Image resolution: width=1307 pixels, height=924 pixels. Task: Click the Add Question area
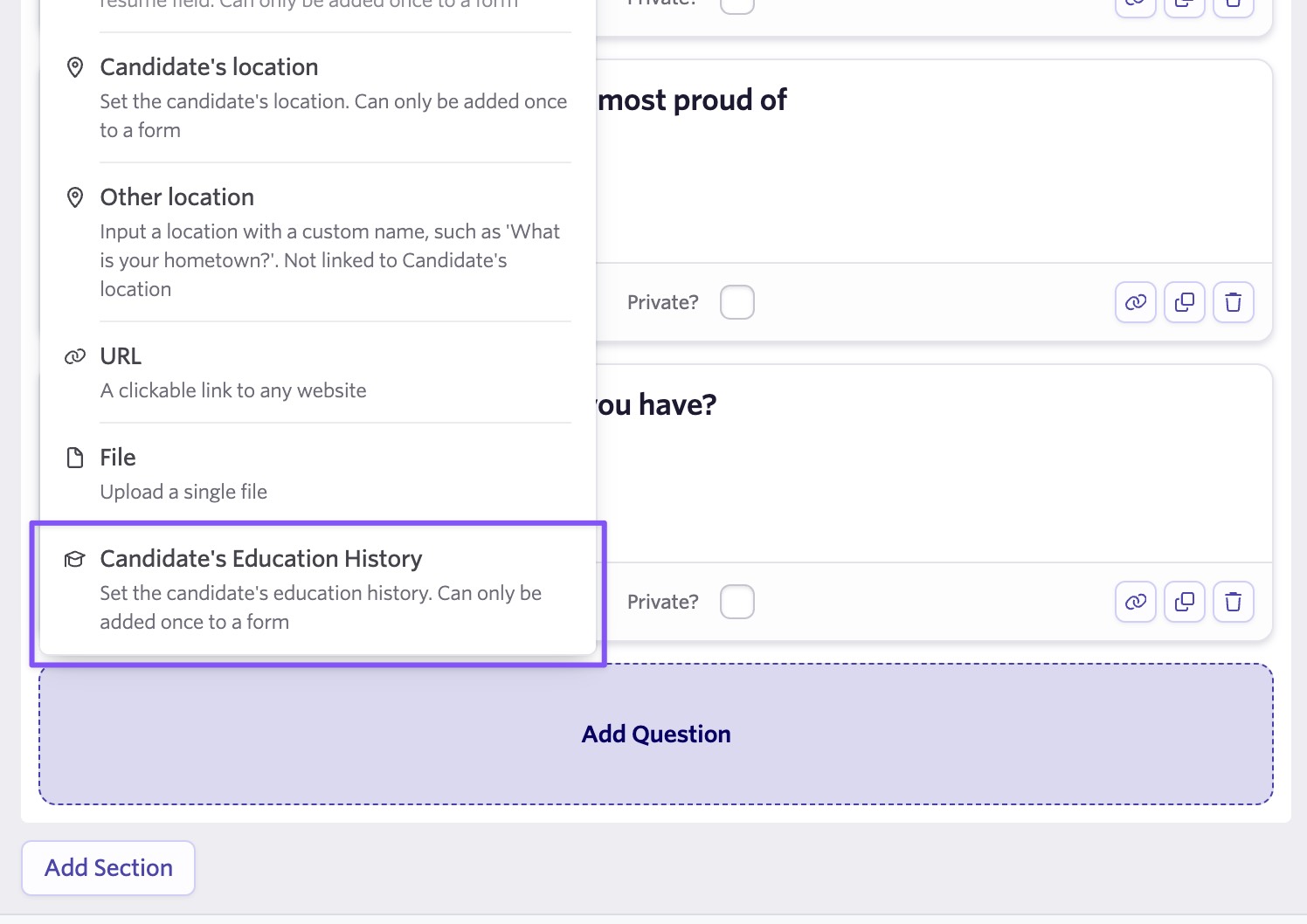tap(655, 734)
